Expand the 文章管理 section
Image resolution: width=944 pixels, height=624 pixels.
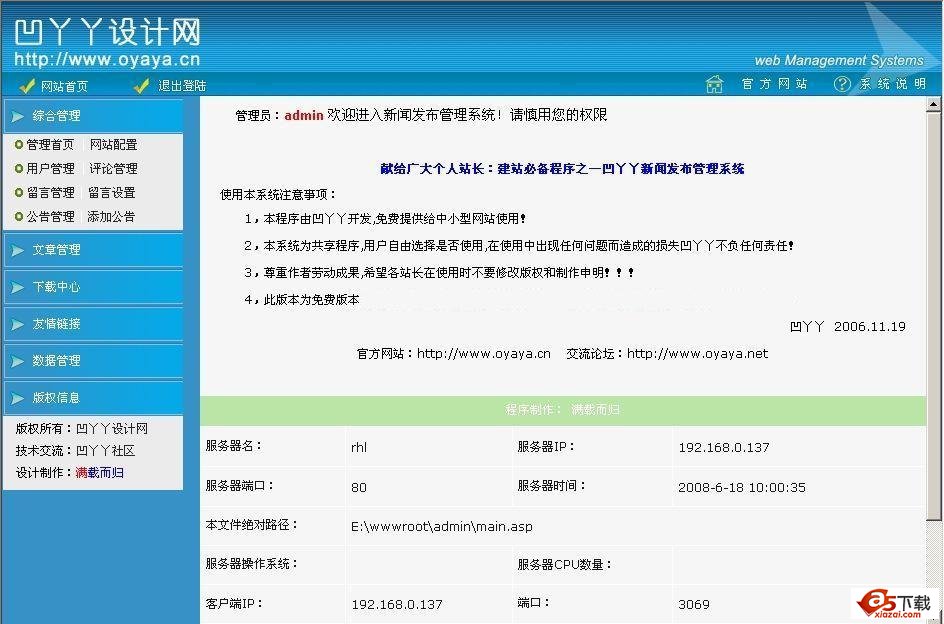coord(93,250)
